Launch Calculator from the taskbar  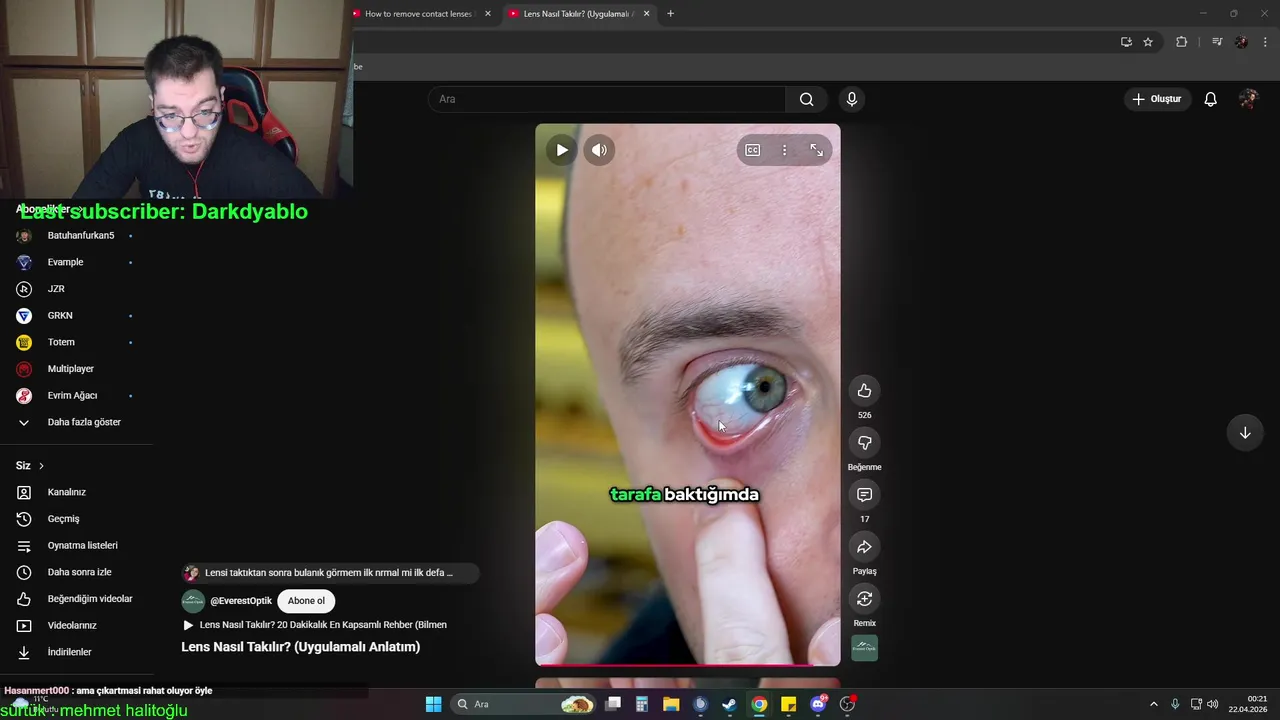642,704
